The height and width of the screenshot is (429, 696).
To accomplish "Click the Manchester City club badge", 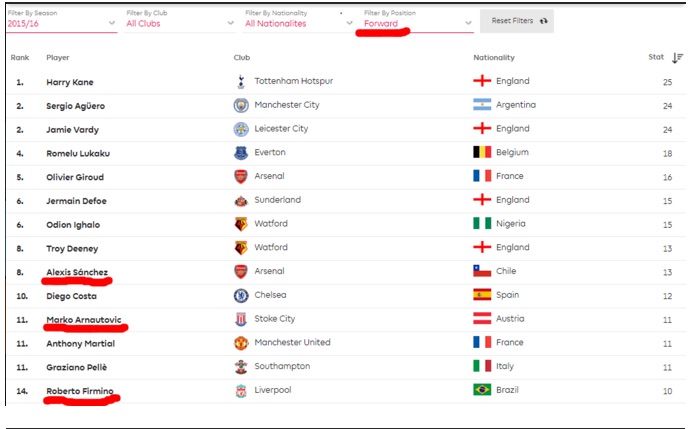I will point(241,105).
